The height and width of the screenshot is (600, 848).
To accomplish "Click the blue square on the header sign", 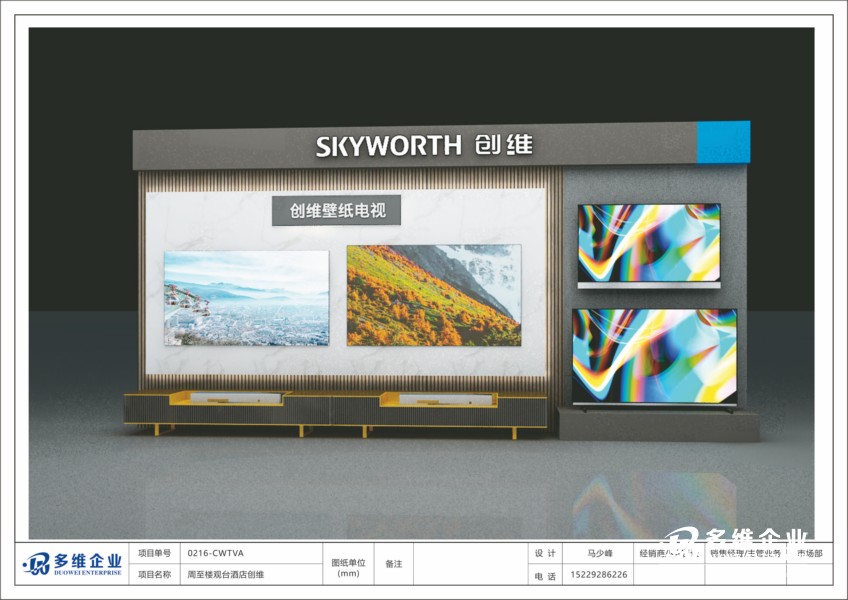I will [724, 142].
